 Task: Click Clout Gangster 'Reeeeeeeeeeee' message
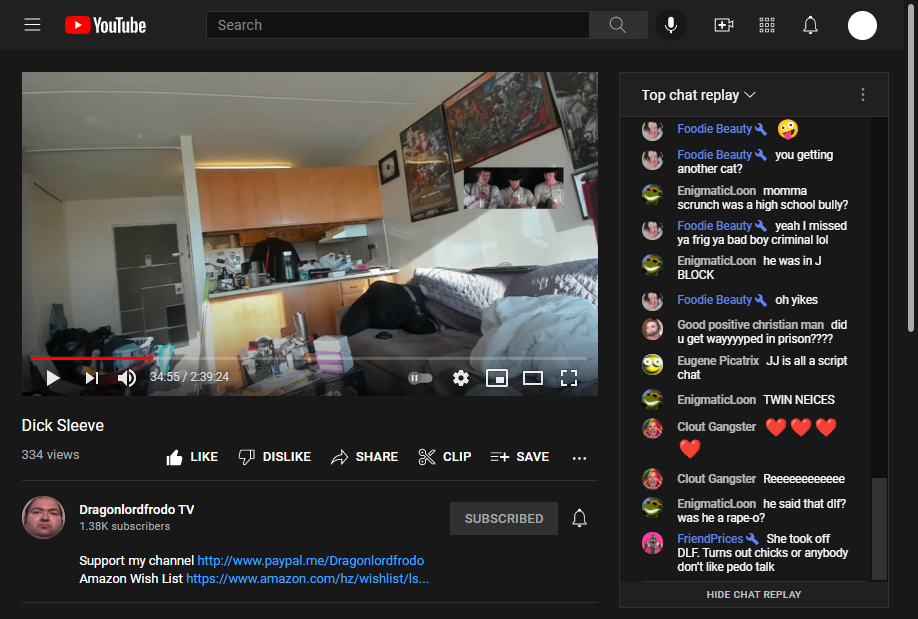pyautogui.click(x=804, y=479)
